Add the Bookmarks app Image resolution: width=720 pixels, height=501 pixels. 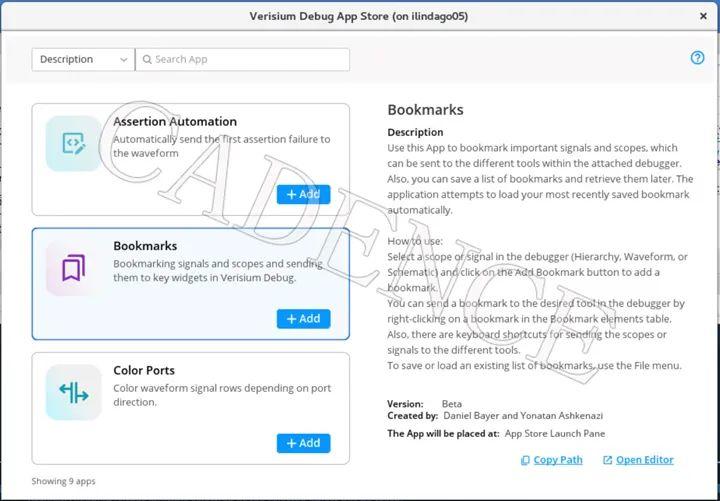[x=303, y=318]
